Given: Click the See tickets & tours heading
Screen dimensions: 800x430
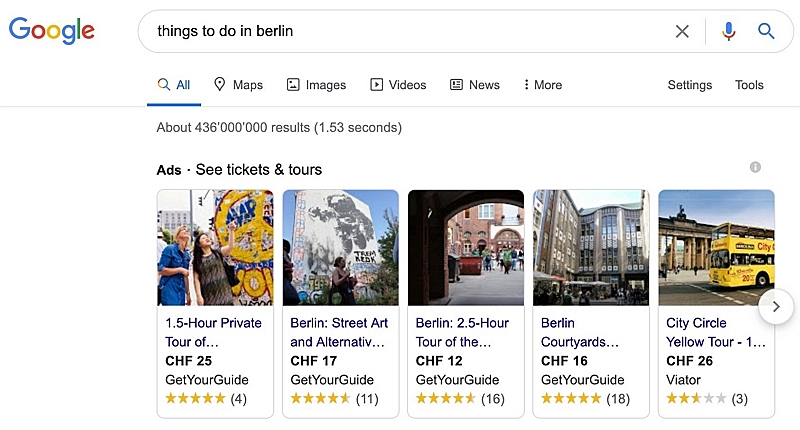Looking at the screenshot, I should [x=259, y=169].
